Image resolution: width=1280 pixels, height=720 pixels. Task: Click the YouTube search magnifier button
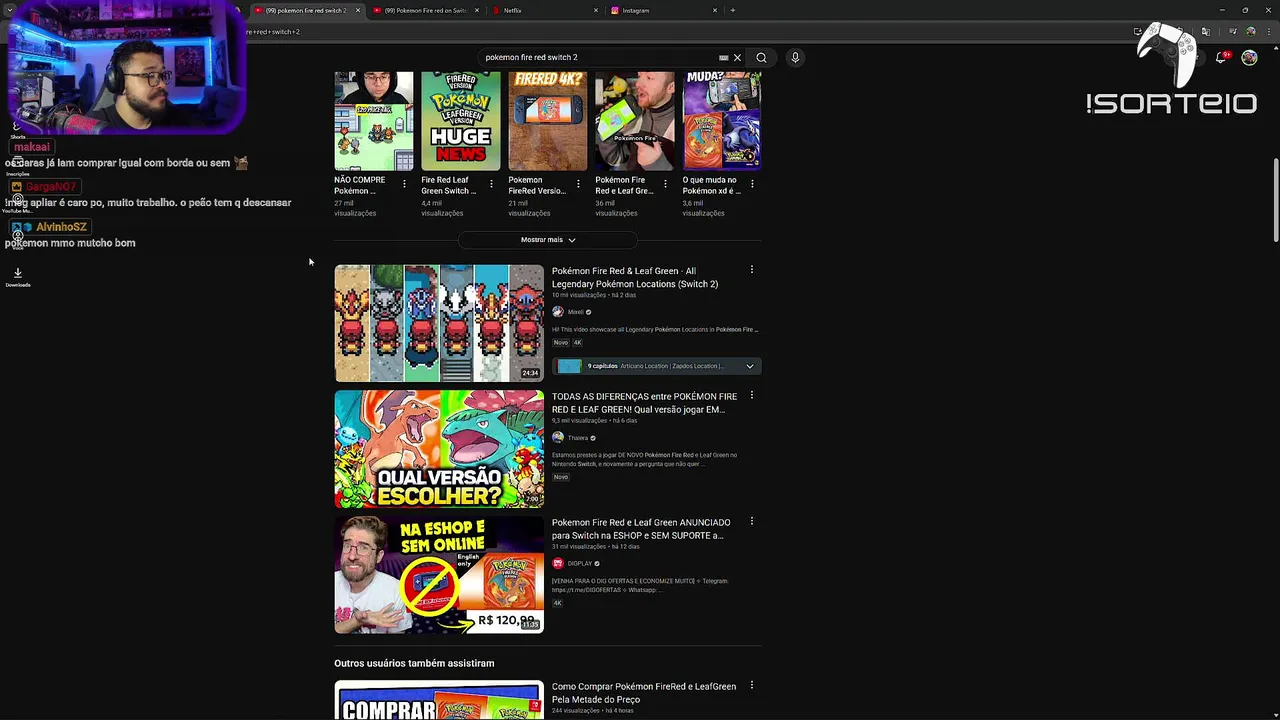click(x=761, y=57)
